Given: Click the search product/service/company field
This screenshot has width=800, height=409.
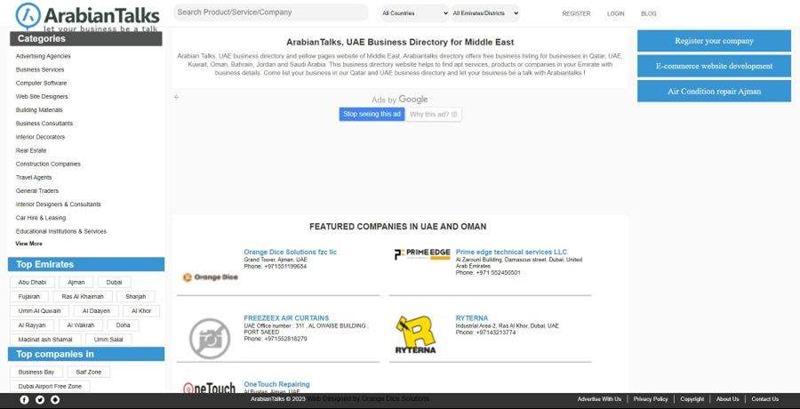Looking at the screenshot, I should tap(270, 13).
